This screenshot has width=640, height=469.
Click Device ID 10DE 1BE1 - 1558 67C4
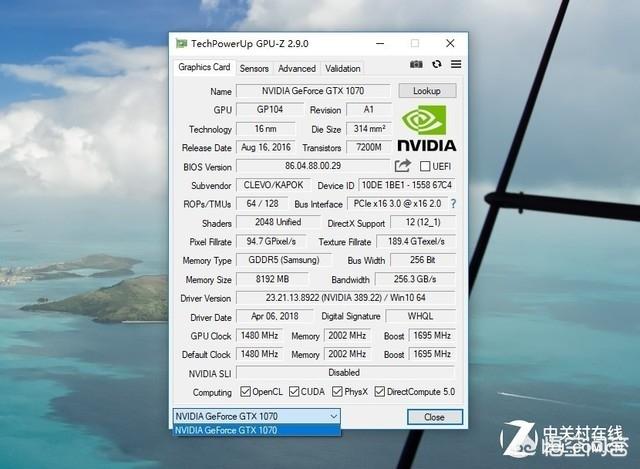(407, 185)
